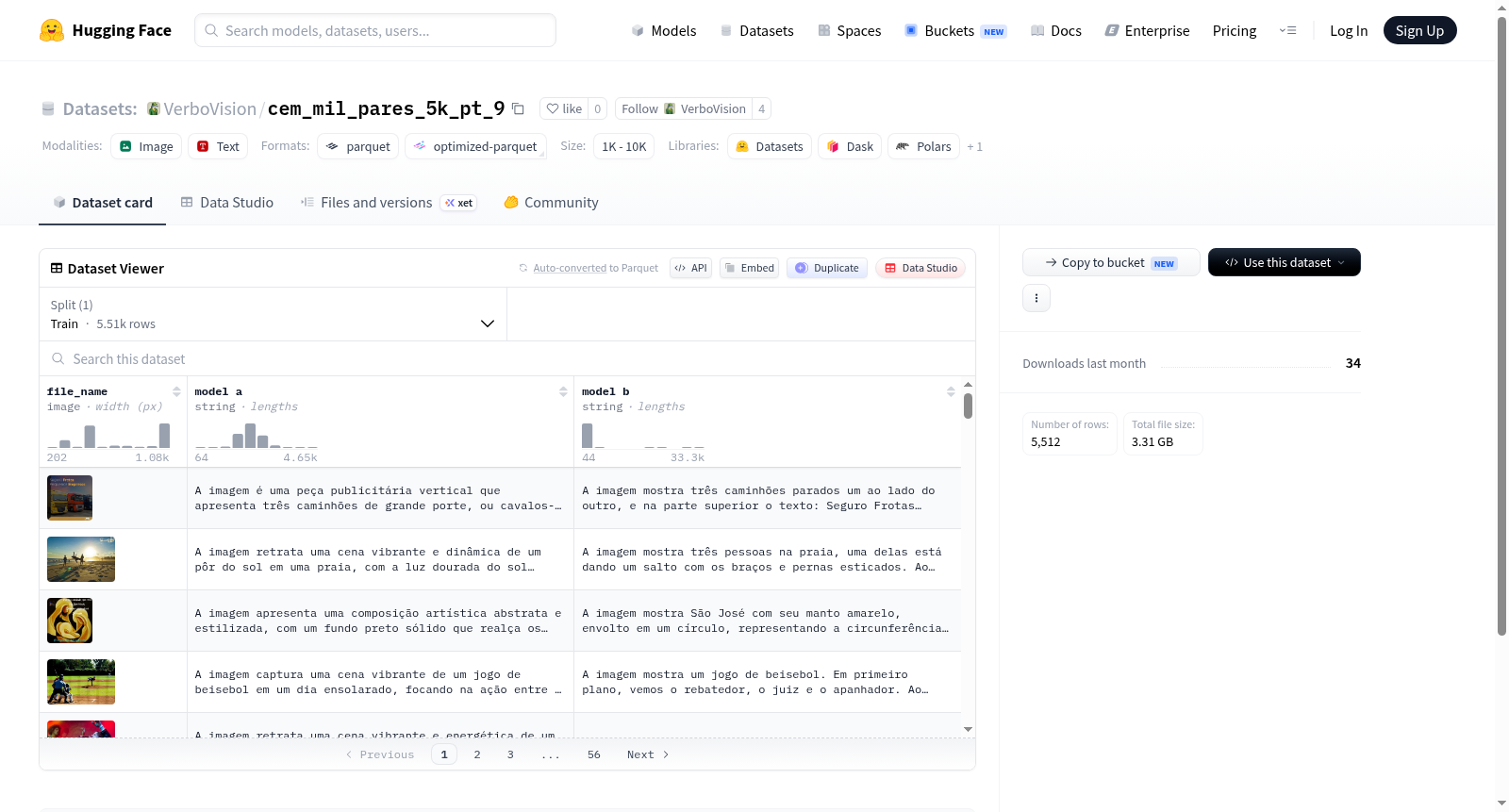Screen dimensions: 1509x812
Task: Expand the Split Train dropdown
Action: pos(274,314)
